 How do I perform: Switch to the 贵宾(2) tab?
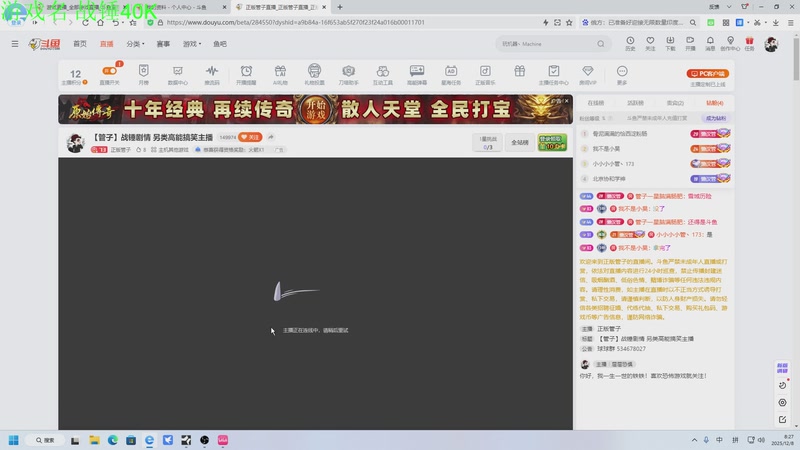(x=675, y=103)
